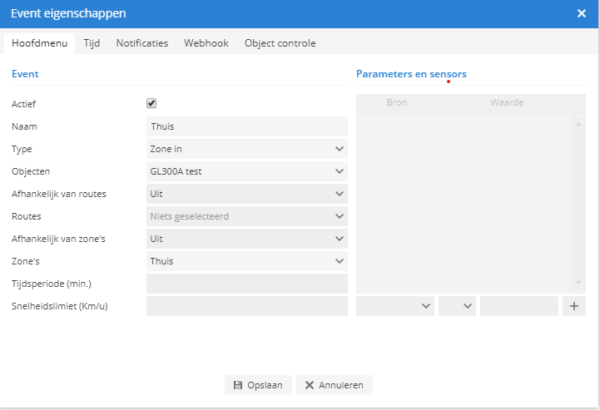Image resolution: width=600 pixels, height=410 pixels.
Task: Select the Object controle tab
Action: coord(280,43)
